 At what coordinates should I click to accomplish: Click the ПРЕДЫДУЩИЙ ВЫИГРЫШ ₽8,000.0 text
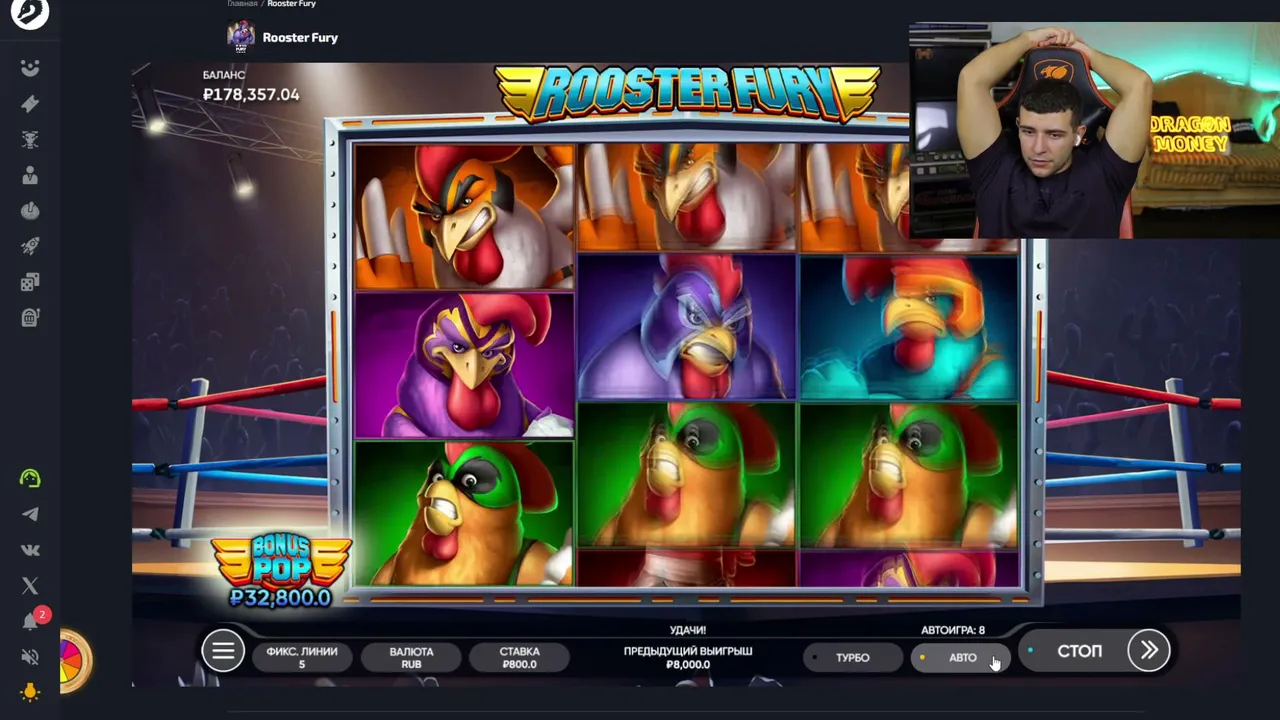pos(688,657)
